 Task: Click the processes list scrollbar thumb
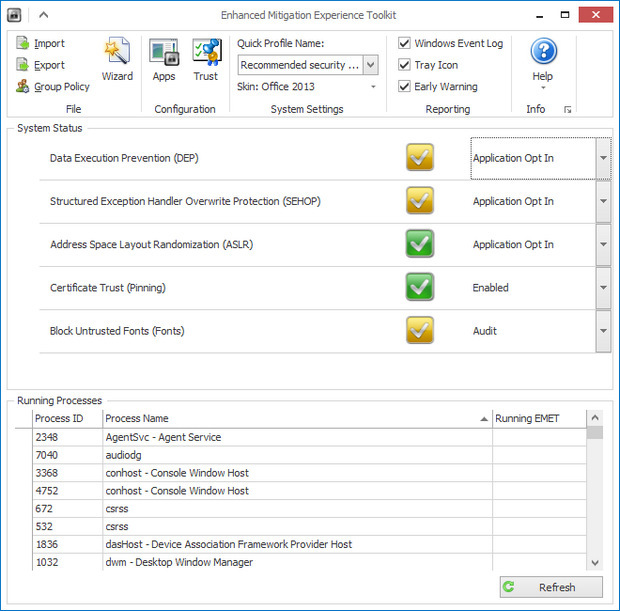[595, 432]
